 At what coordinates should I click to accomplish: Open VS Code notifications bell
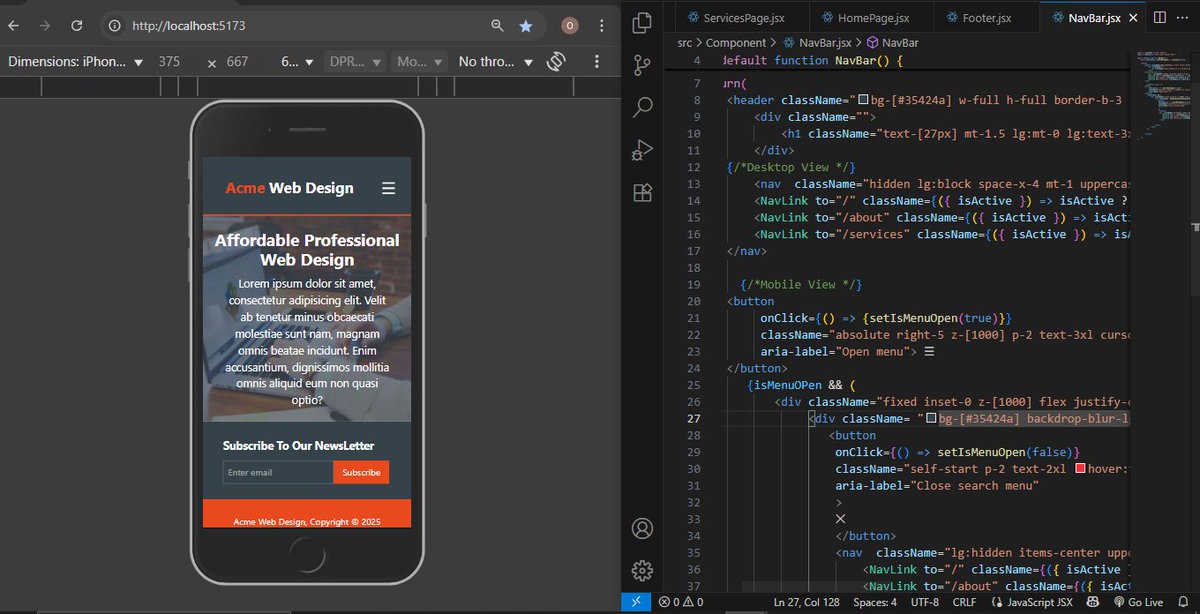click(x=1183, y=602)
